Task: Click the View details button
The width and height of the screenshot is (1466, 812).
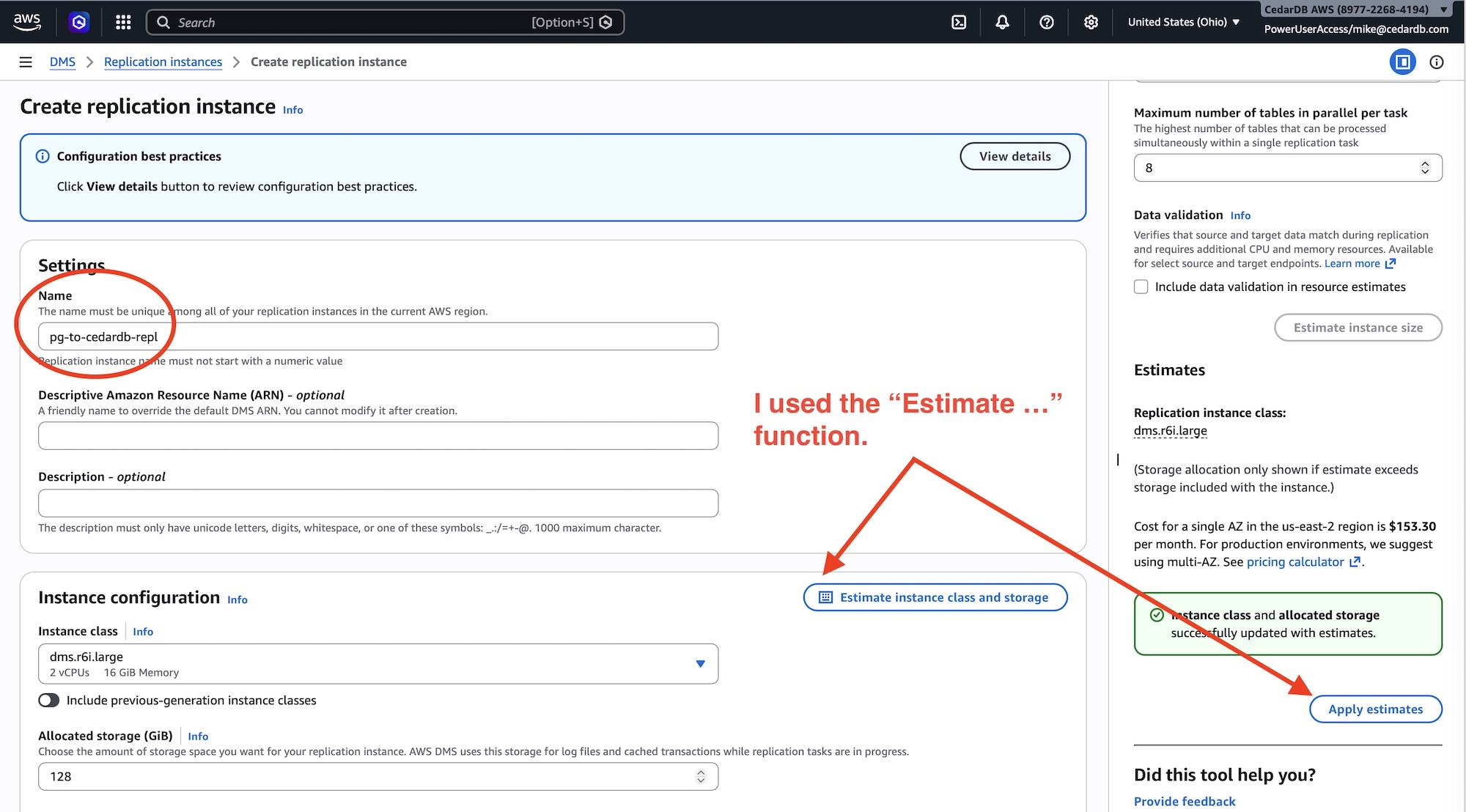Action: [1014, 156]
